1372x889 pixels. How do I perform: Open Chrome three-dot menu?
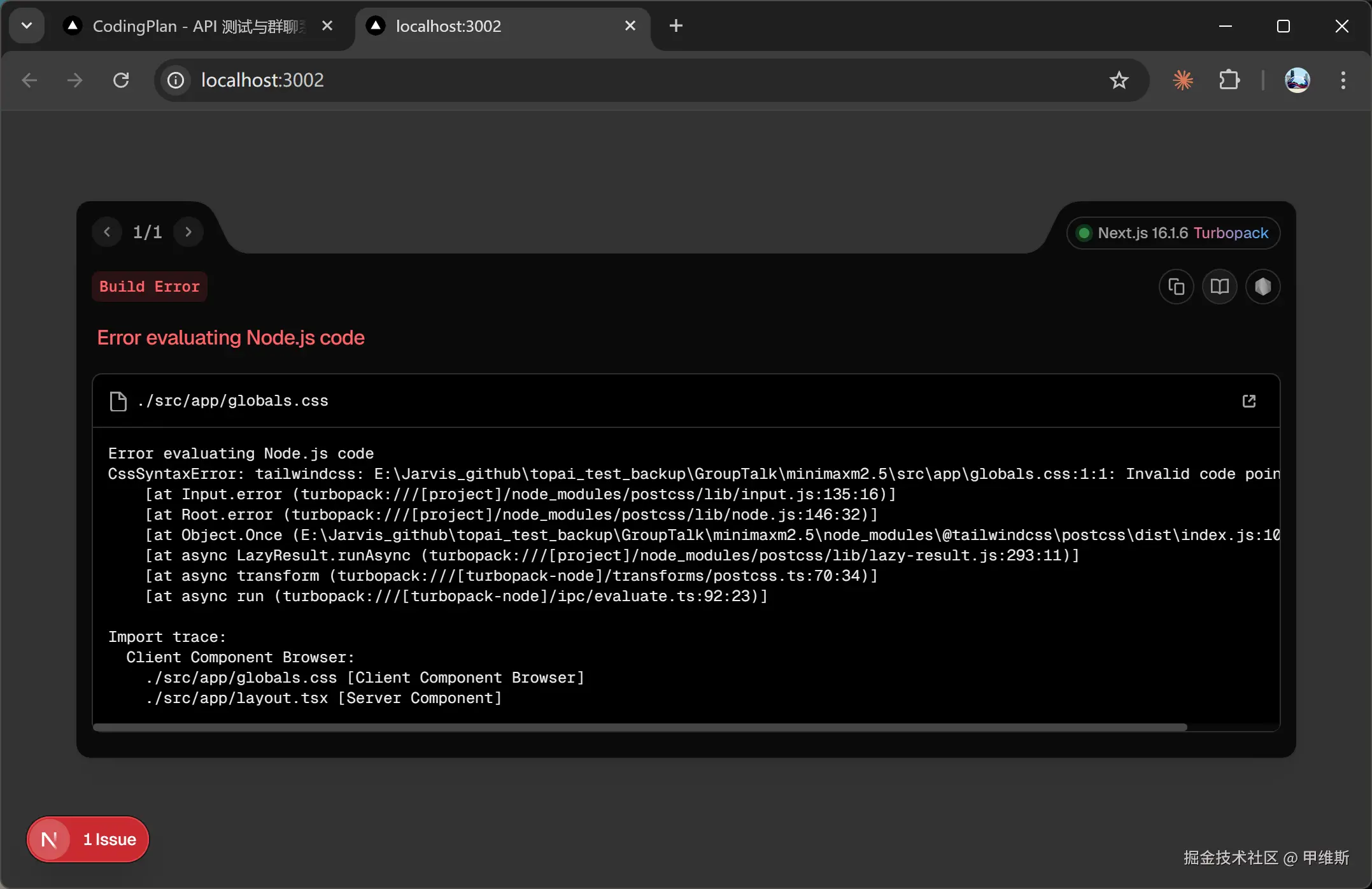[1343, 80]
